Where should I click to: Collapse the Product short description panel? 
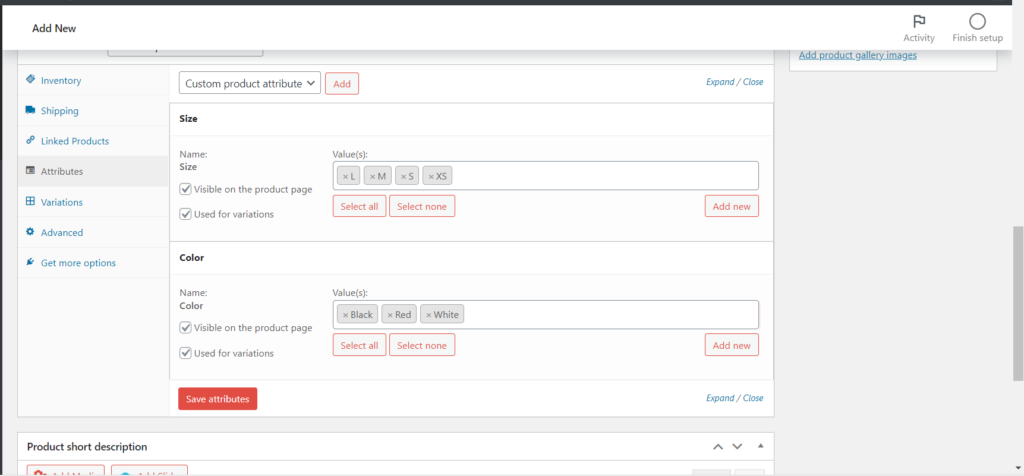760,446
